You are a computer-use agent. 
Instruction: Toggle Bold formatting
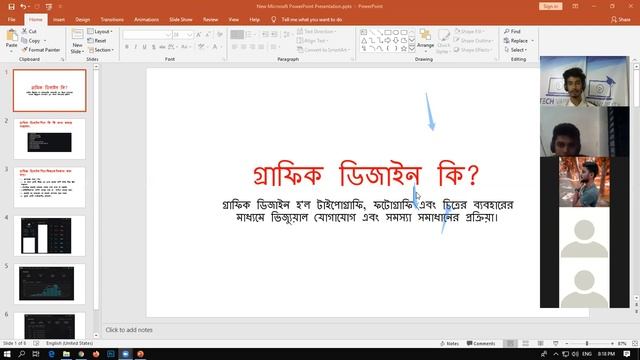click(127, 47)
